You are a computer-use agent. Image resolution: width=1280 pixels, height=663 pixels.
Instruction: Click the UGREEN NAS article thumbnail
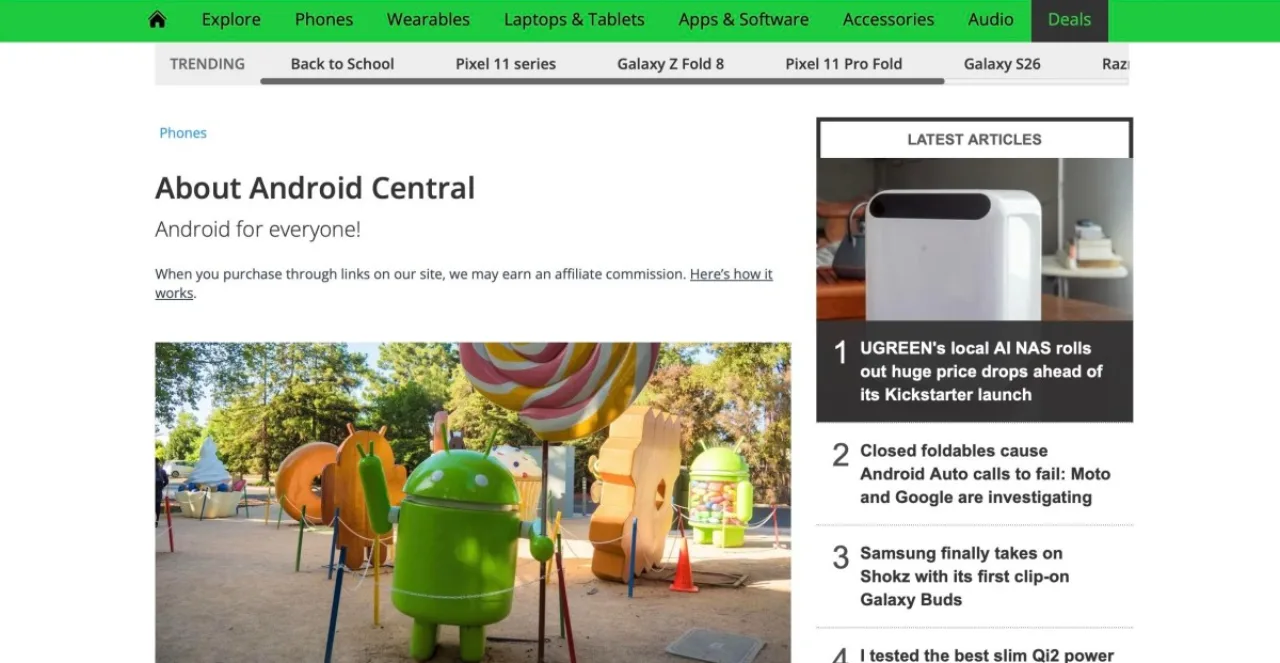coord(974,239)
